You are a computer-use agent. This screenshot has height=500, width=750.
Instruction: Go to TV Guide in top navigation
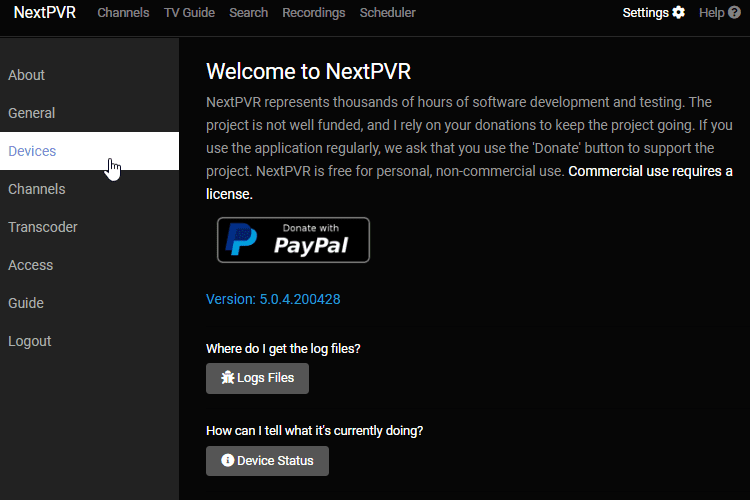pos(189,12)
